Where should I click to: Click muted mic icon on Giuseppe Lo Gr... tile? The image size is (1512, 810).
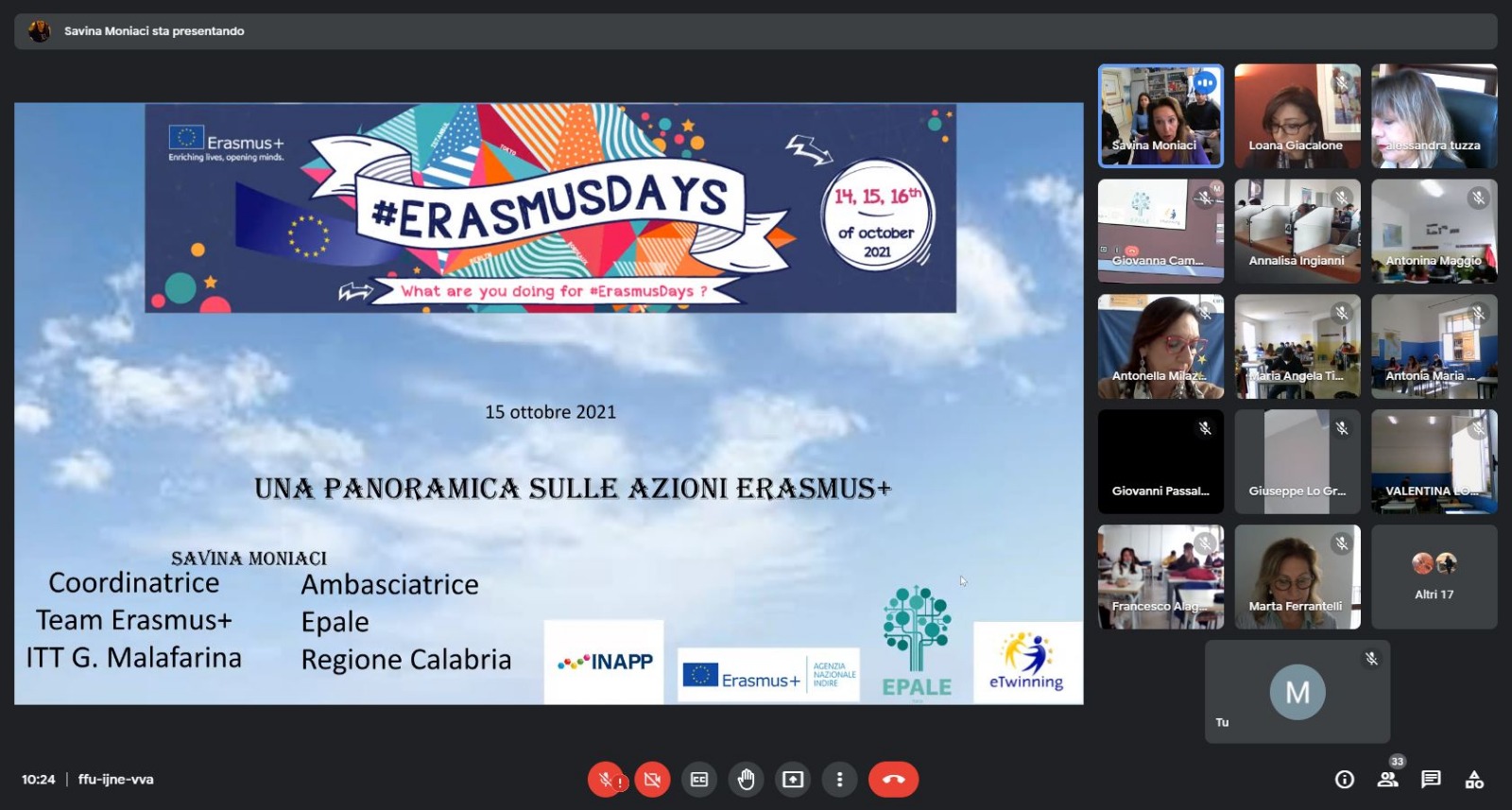click(1342, 428)
